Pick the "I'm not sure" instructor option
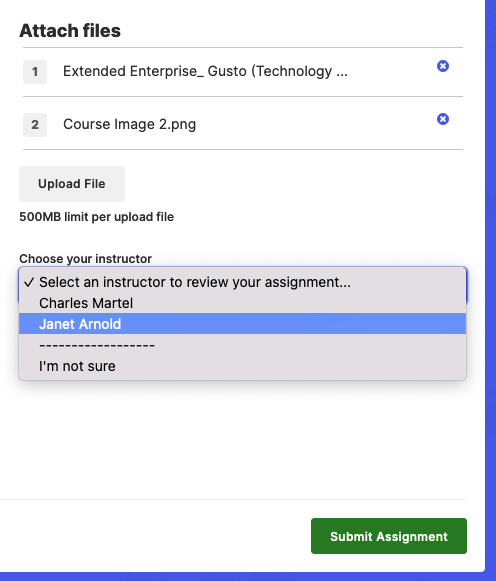Screen dimensions: 496x581 (x=242, y=366)
